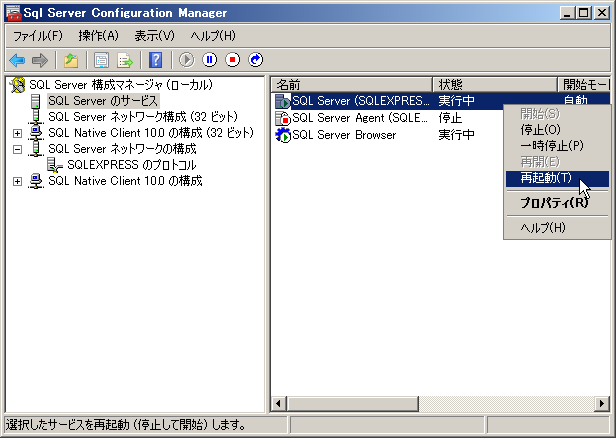This screenshot has height=438, width=616.
Task: Click the Forward arrow toolbar icon
Action: pos(40,60)
